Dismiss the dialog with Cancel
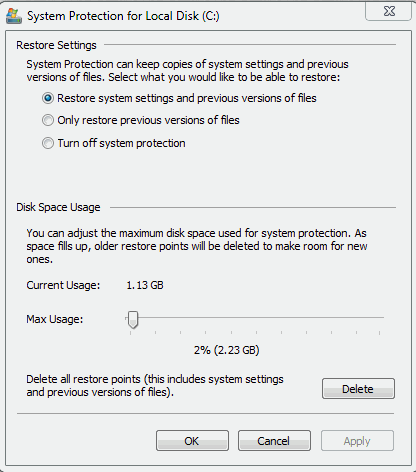 pyautogui.click(x=274, y=441)
